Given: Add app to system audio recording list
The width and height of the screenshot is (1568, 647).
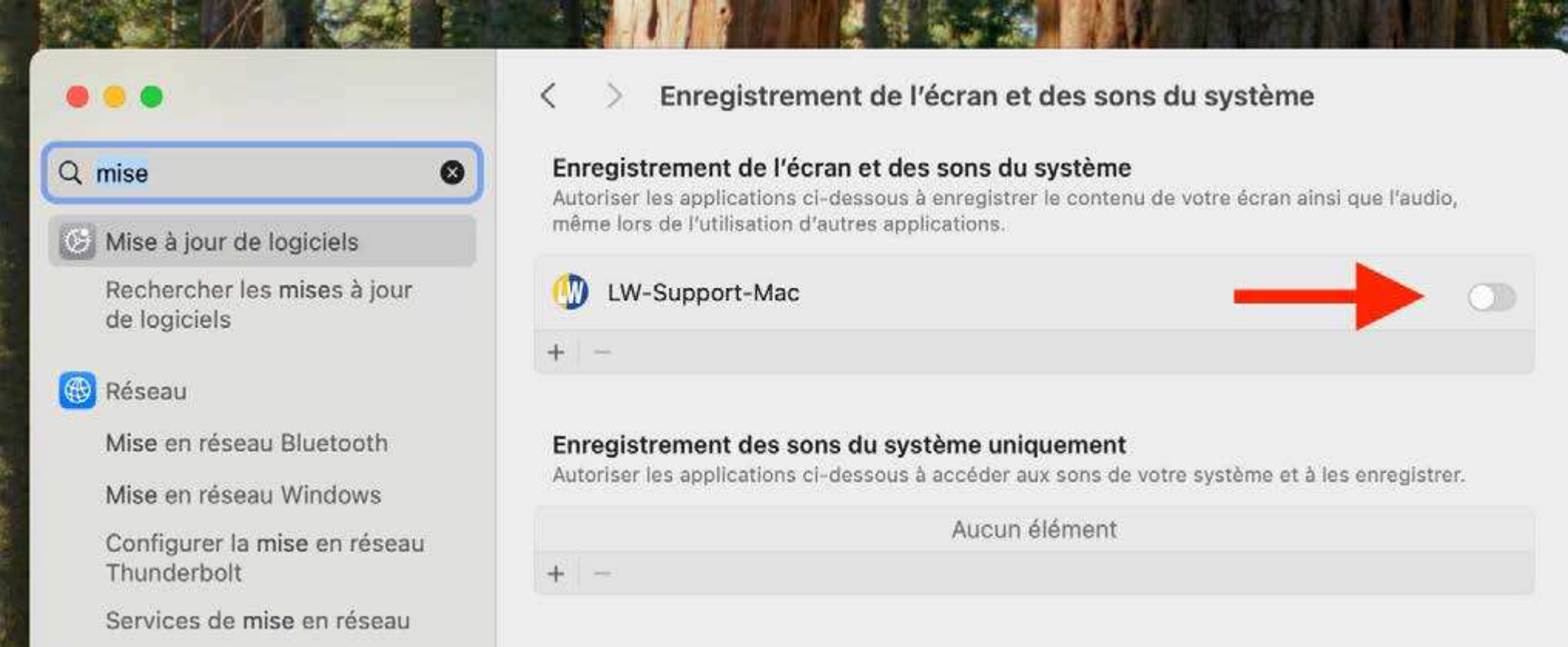Looking at the screenshot, I should (x=556, y=574).
